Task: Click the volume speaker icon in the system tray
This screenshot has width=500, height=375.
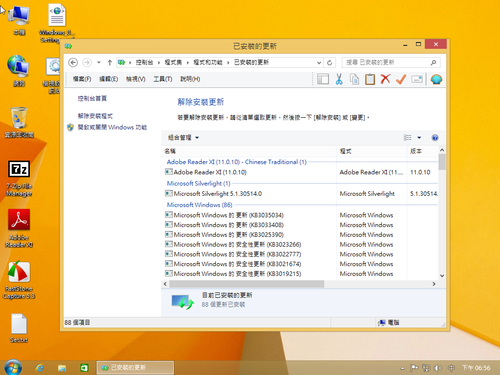Action: tap(438, 368)
